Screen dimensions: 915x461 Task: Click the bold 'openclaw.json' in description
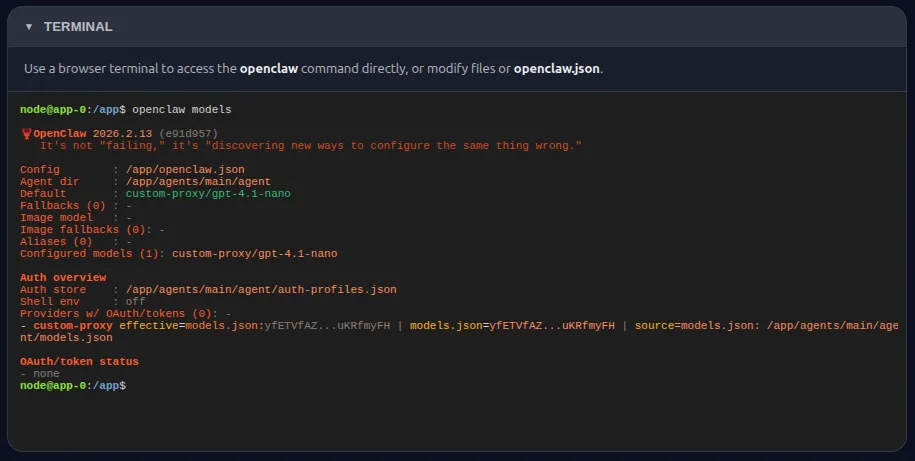pos(557,69)
